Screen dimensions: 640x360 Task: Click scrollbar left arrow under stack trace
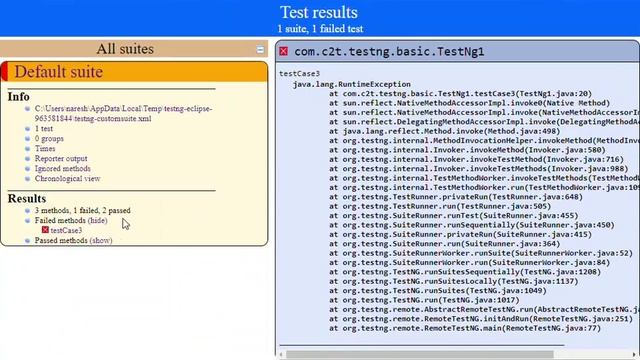click(x=282, y=355)
